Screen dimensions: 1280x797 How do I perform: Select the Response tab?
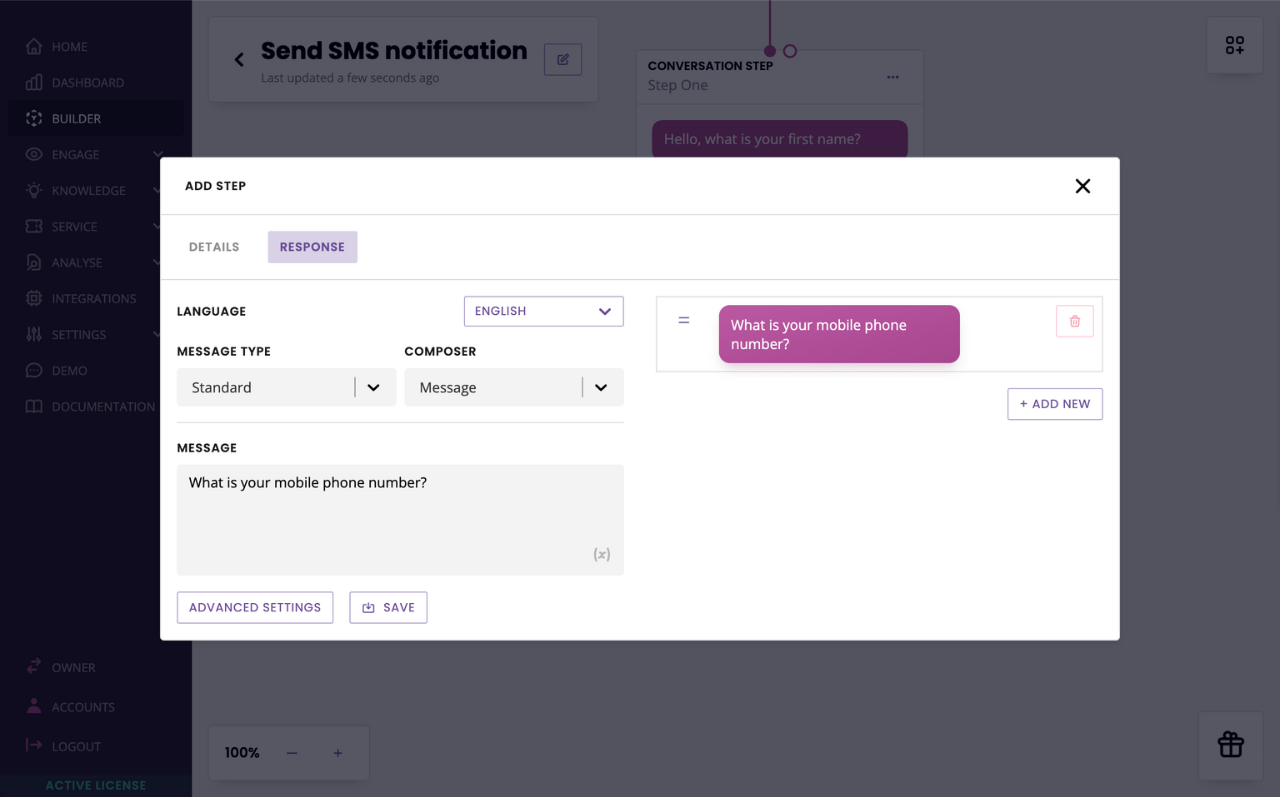click(312, 246)
